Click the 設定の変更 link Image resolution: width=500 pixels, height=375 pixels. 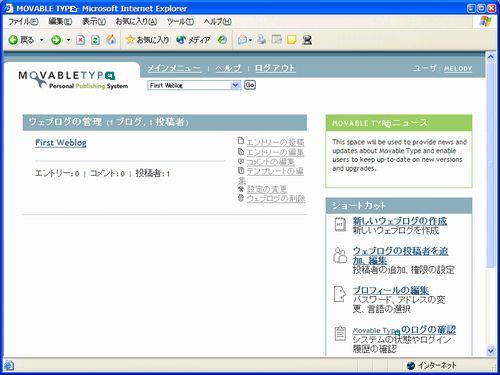(267, 189)
